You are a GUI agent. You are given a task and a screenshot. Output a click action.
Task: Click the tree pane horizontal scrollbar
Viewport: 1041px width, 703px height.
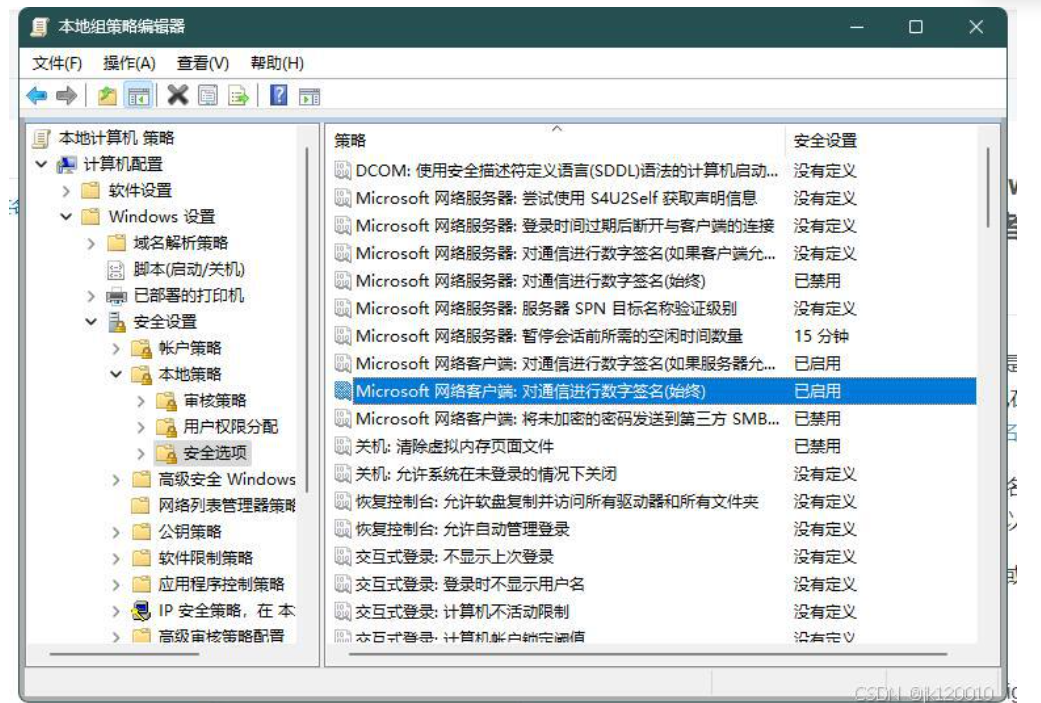point(125,654)
